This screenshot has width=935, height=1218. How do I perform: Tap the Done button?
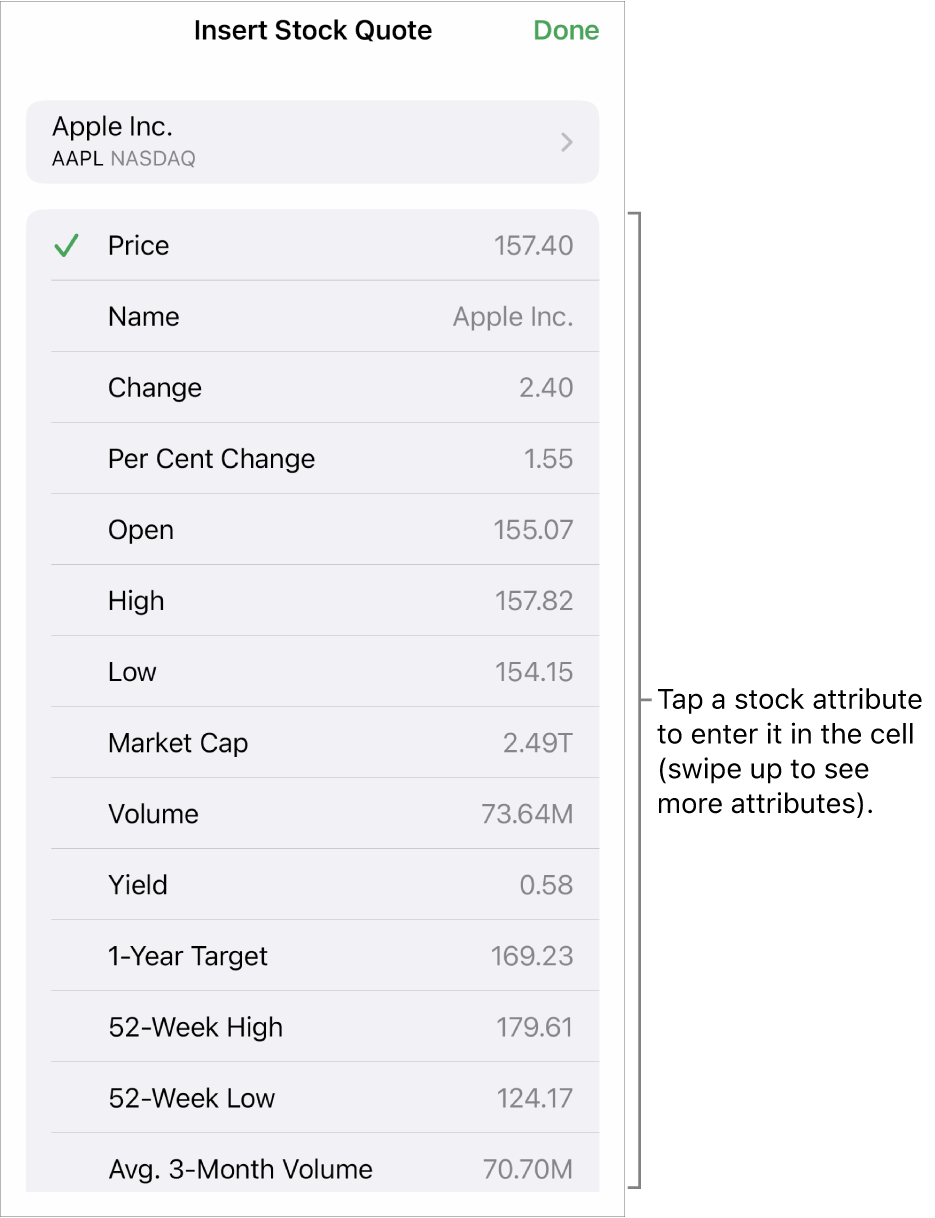(x=566, y=31)
